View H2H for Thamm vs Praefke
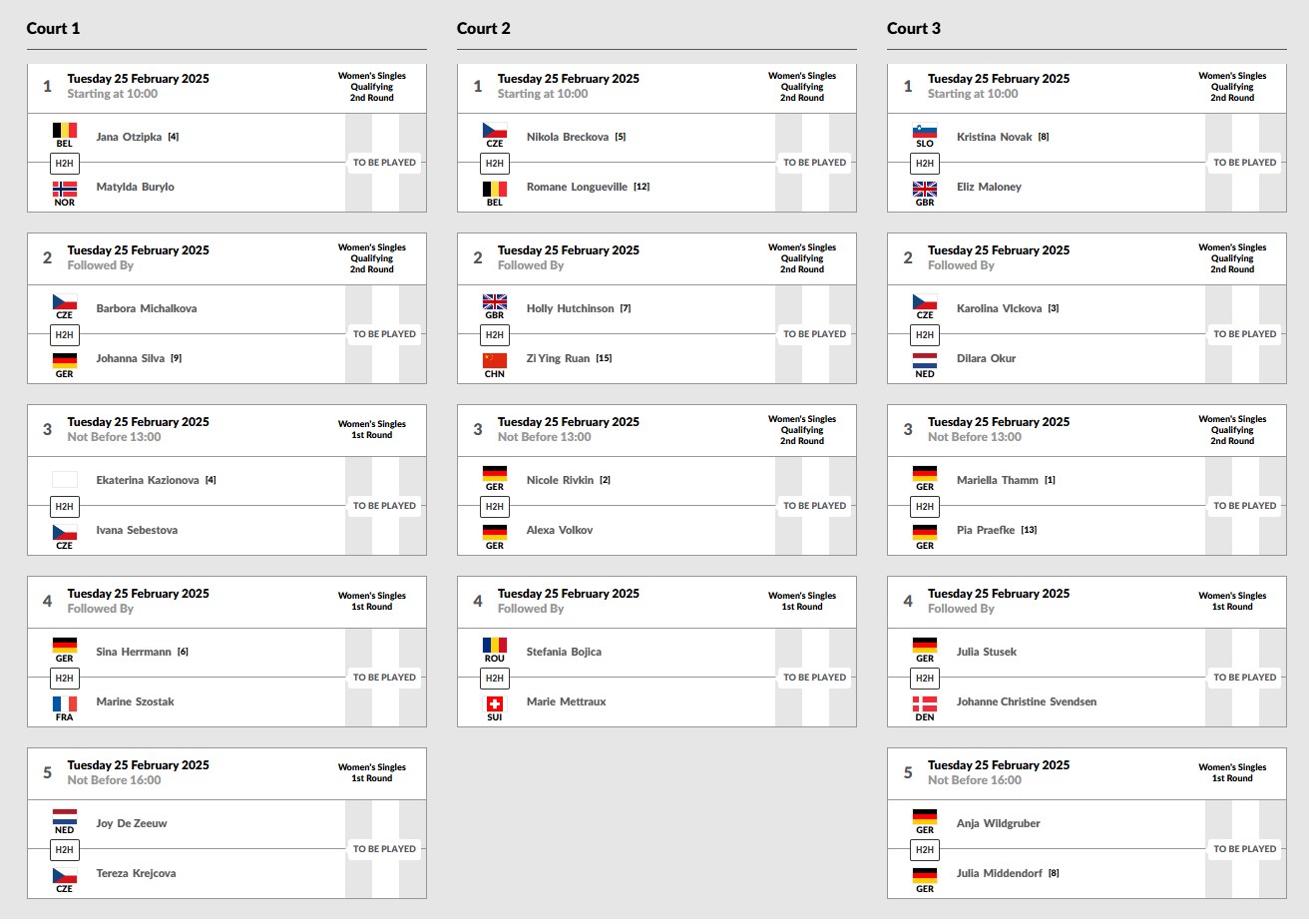The image size is (1309, 924). tap(925, 506)
